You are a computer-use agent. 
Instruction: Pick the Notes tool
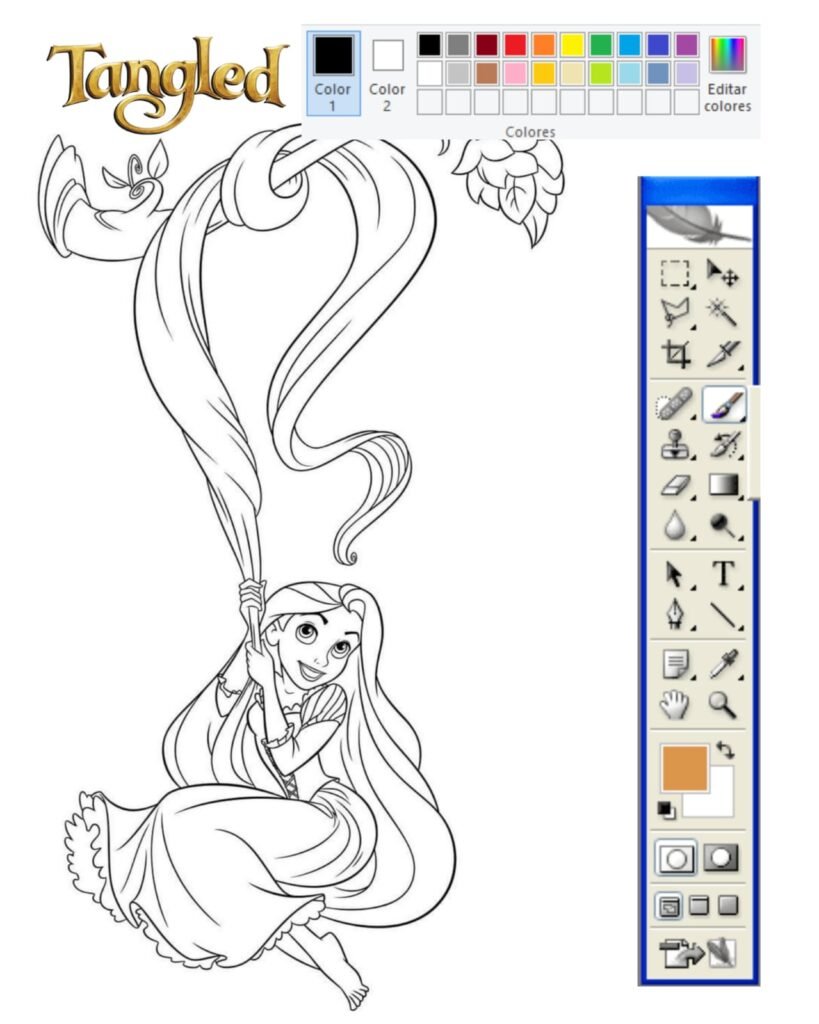coord(676,665)
